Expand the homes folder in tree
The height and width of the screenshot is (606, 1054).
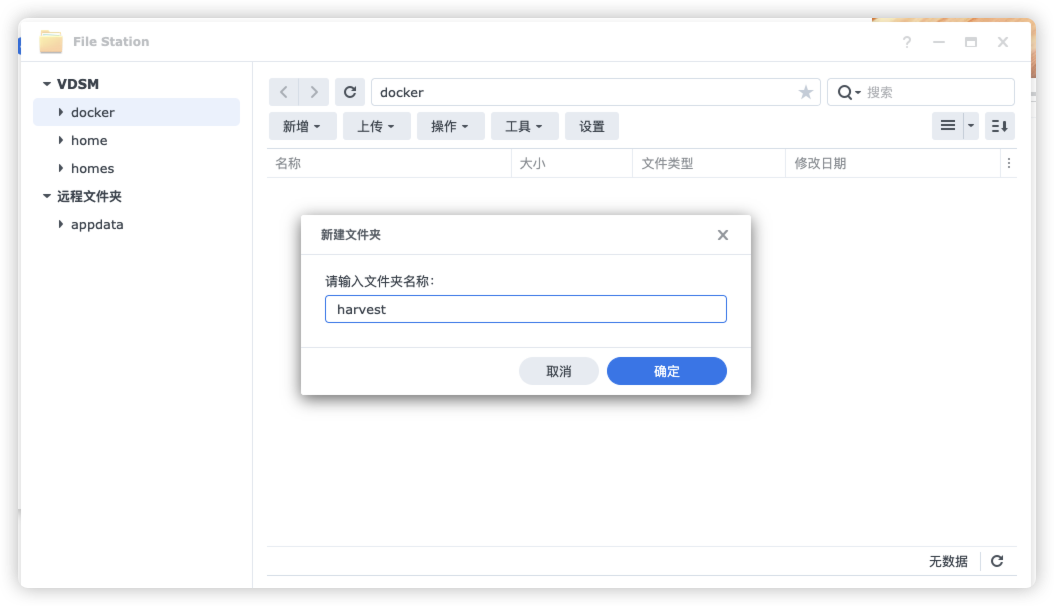click(61, 168)
